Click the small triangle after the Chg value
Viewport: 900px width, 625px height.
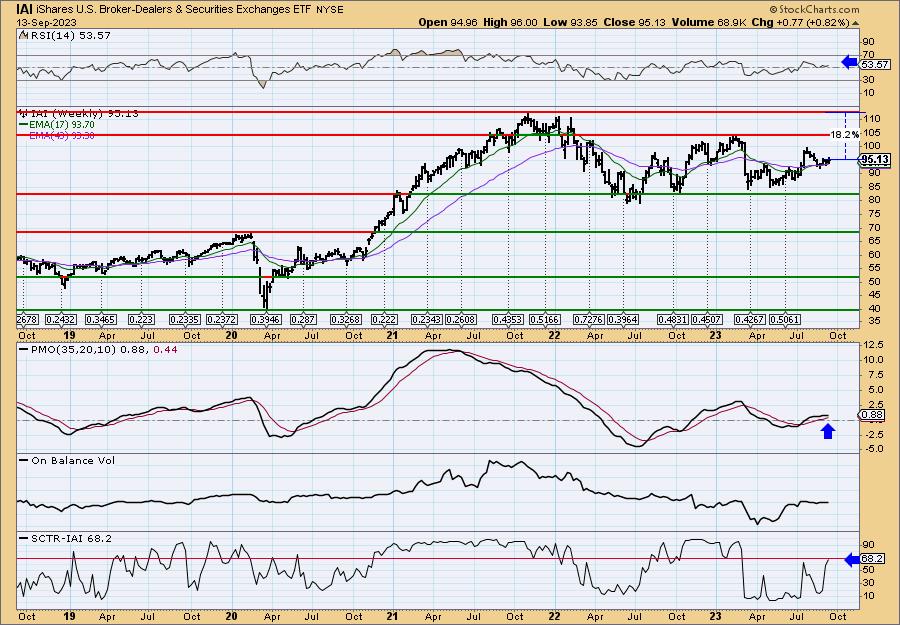click(855, 23)
